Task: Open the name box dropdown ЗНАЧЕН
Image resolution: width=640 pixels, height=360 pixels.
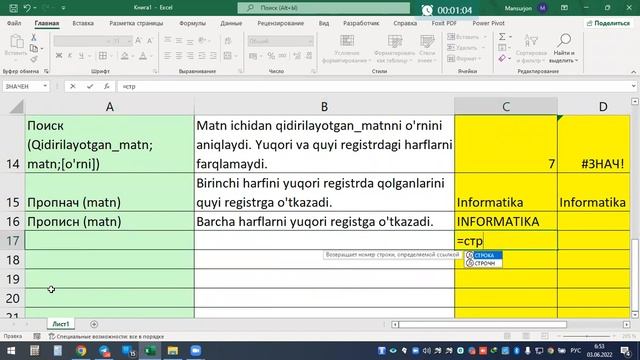Action: click(45, 86)
